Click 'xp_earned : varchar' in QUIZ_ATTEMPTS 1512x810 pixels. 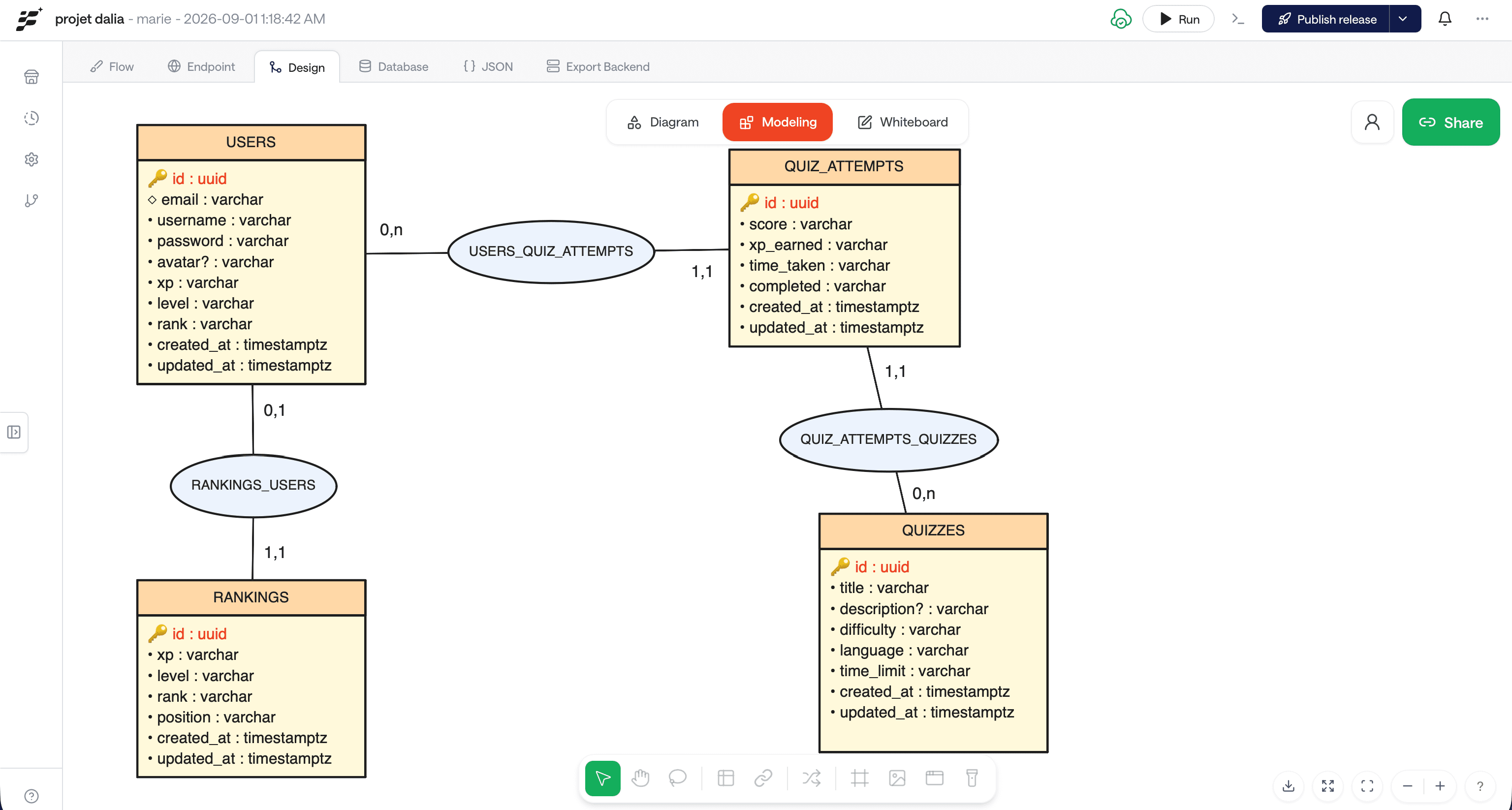pos(818,245)
